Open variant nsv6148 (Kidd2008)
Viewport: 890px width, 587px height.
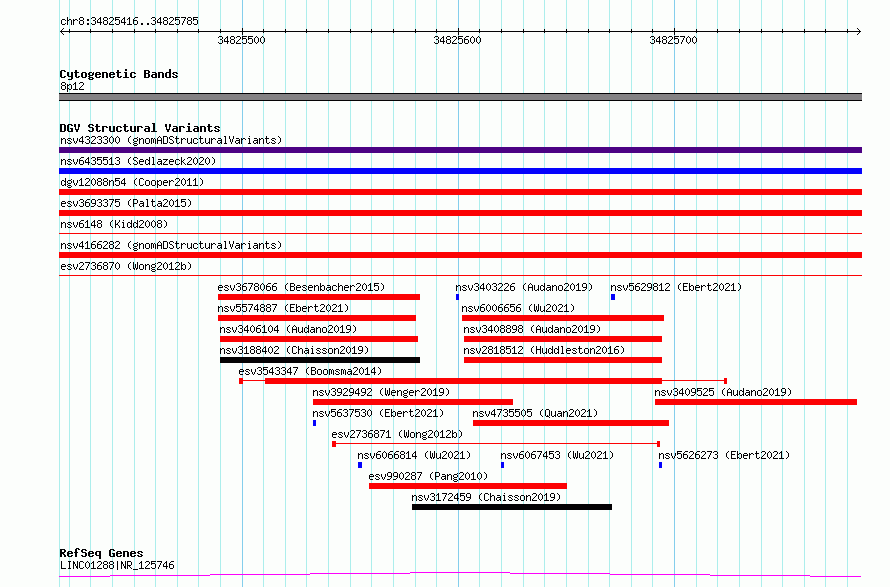pyautogui.click(x=114, y=224)
